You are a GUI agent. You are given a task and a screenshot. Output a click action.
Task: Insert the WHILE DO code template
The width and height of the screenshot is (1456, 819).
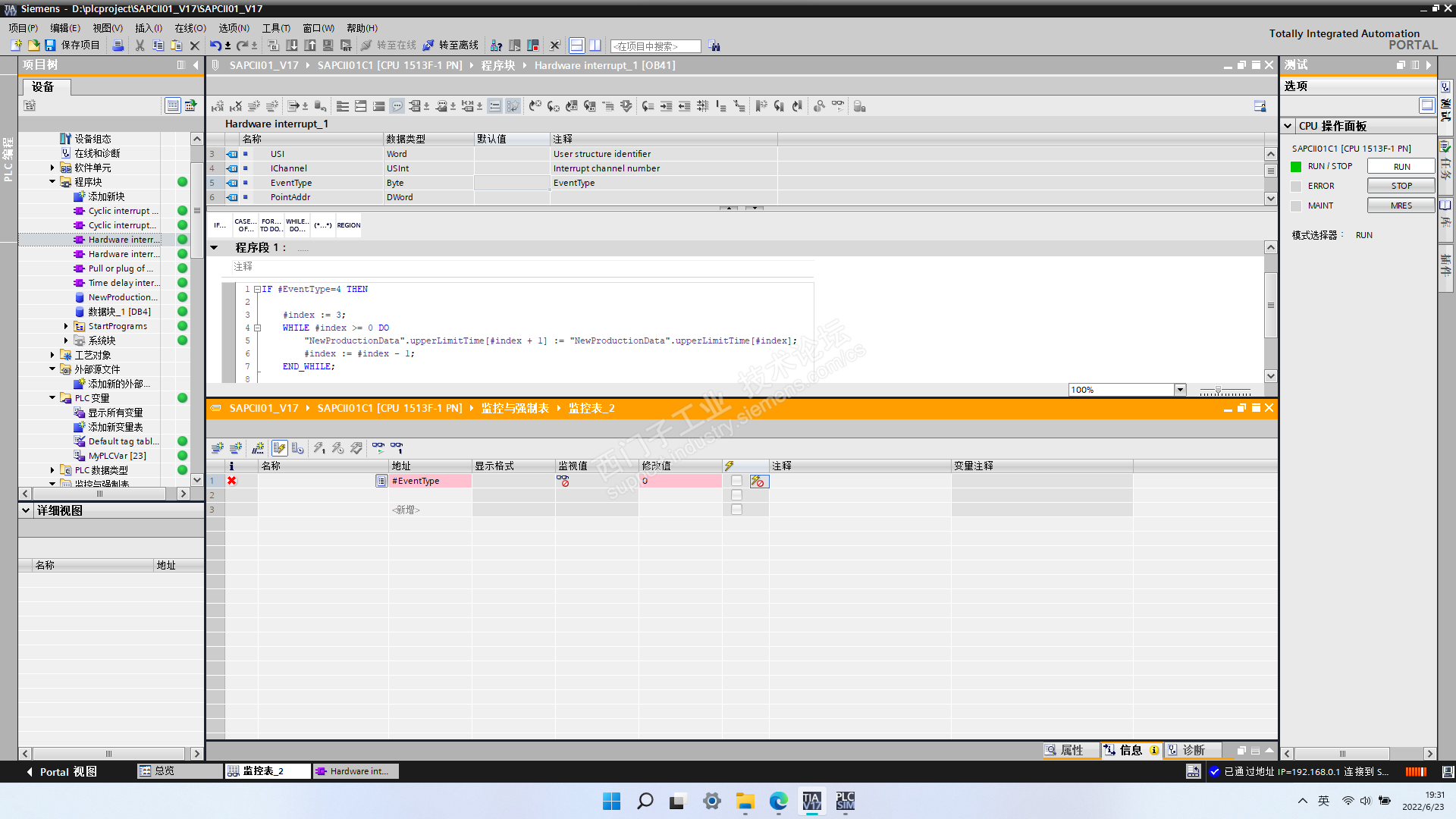[x=297, y=225]
